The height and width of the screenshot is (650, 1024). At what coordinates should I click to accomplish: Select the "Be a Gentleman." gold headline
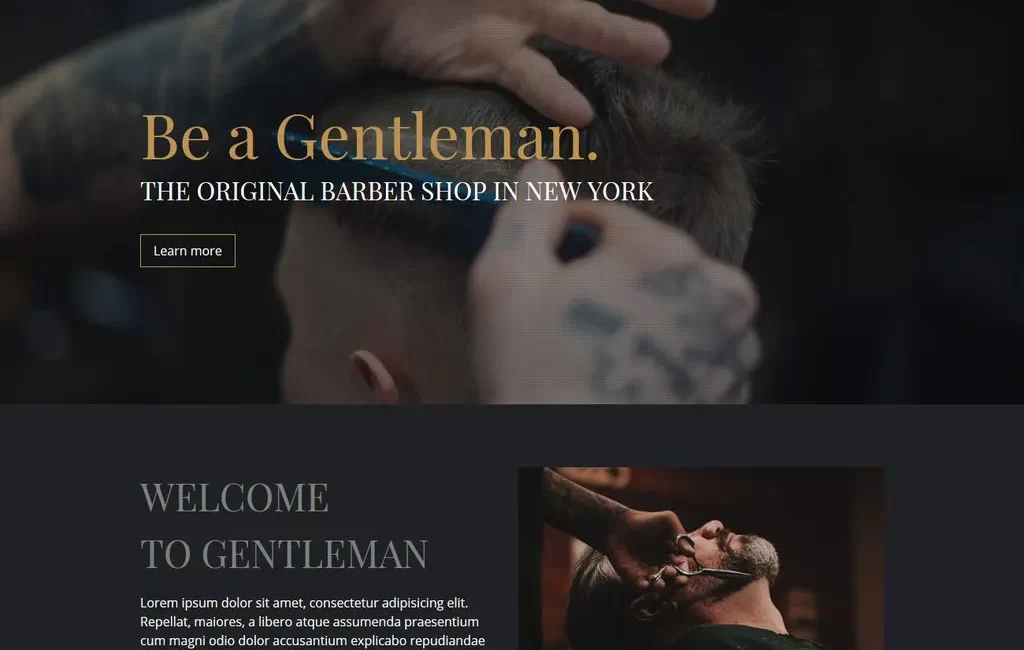(370, 137)
